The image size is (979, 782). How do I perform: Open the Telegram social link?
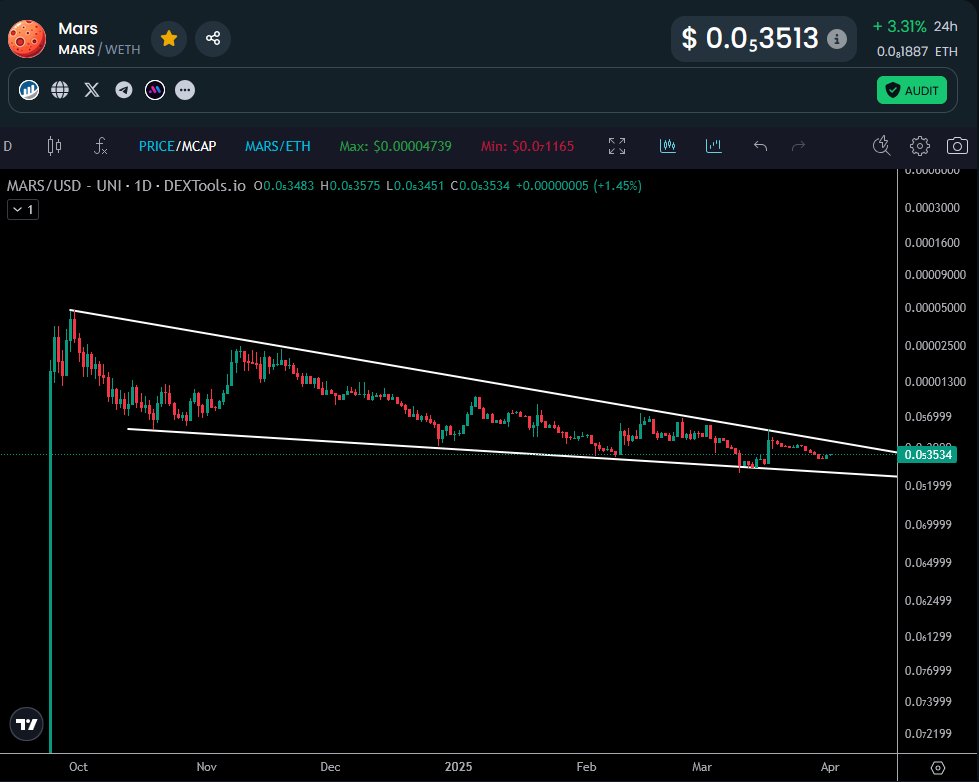point(123,90)
